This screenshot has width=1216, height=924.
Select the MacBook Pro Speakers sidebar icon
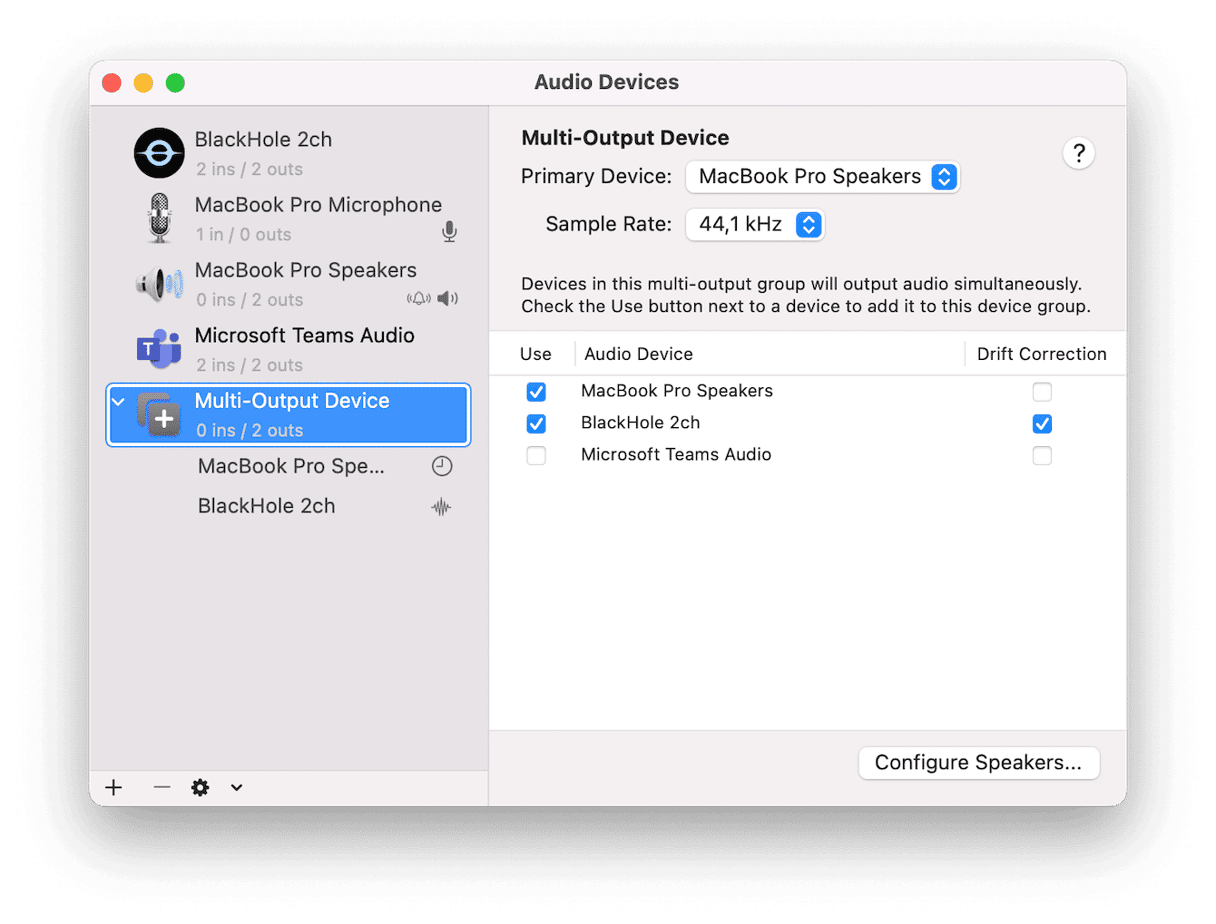tap(159, 283)
